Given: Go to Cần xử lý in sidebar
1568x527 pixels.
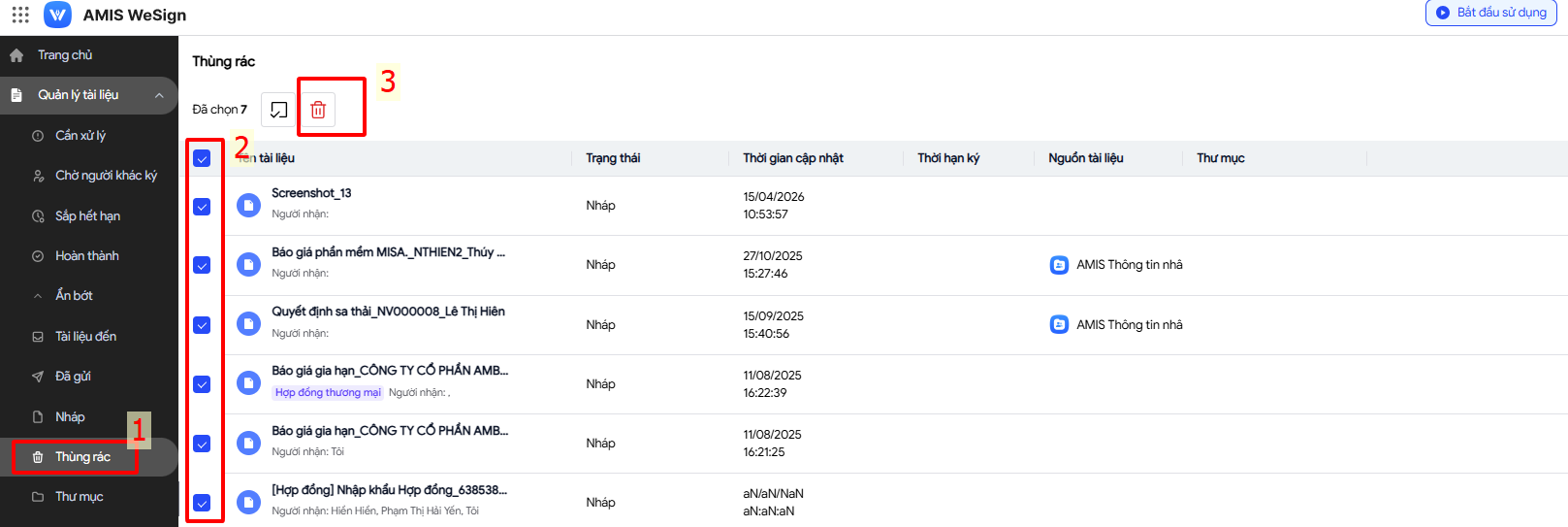Looking at the screenshot, I should pyautogui.click(x=80, y=136).
